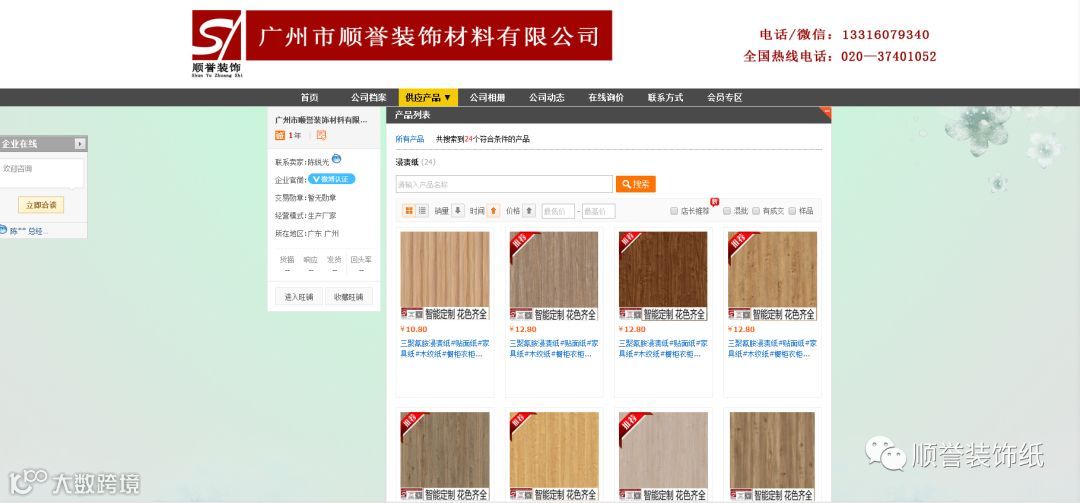Click the ¥10.80 price text
Image resolution: width=1080 pixels, height=503 pixels.
click(x=414, y=329)
